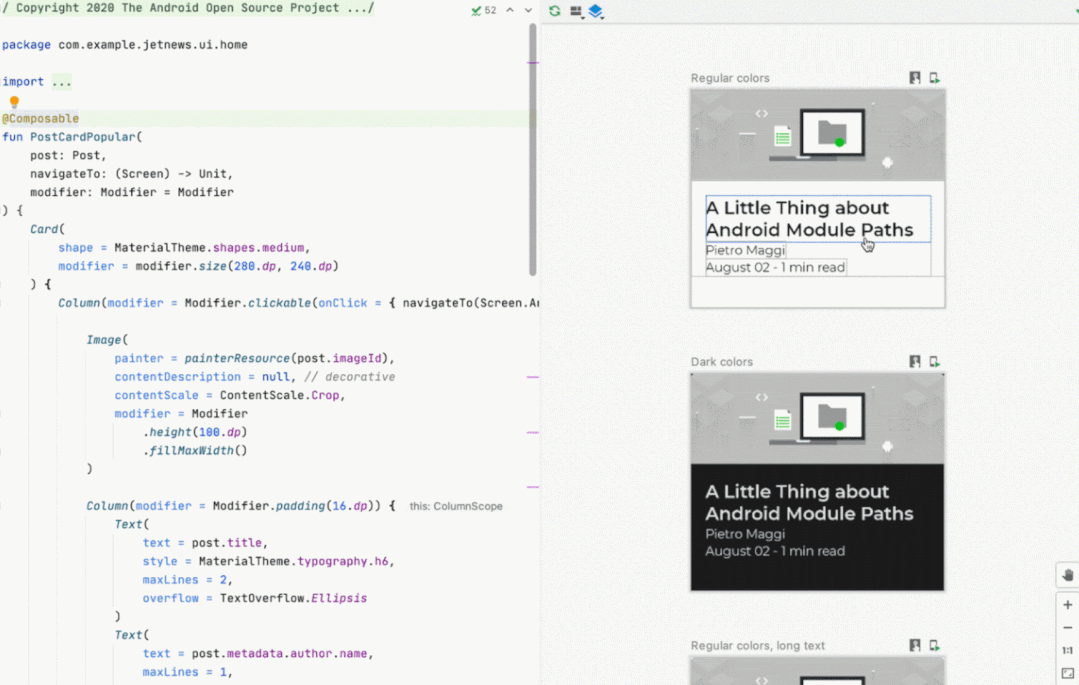Click 'post.metadata.author.name' in code
The width and height of the screenshot is (1079, 685).
[279, 653]
